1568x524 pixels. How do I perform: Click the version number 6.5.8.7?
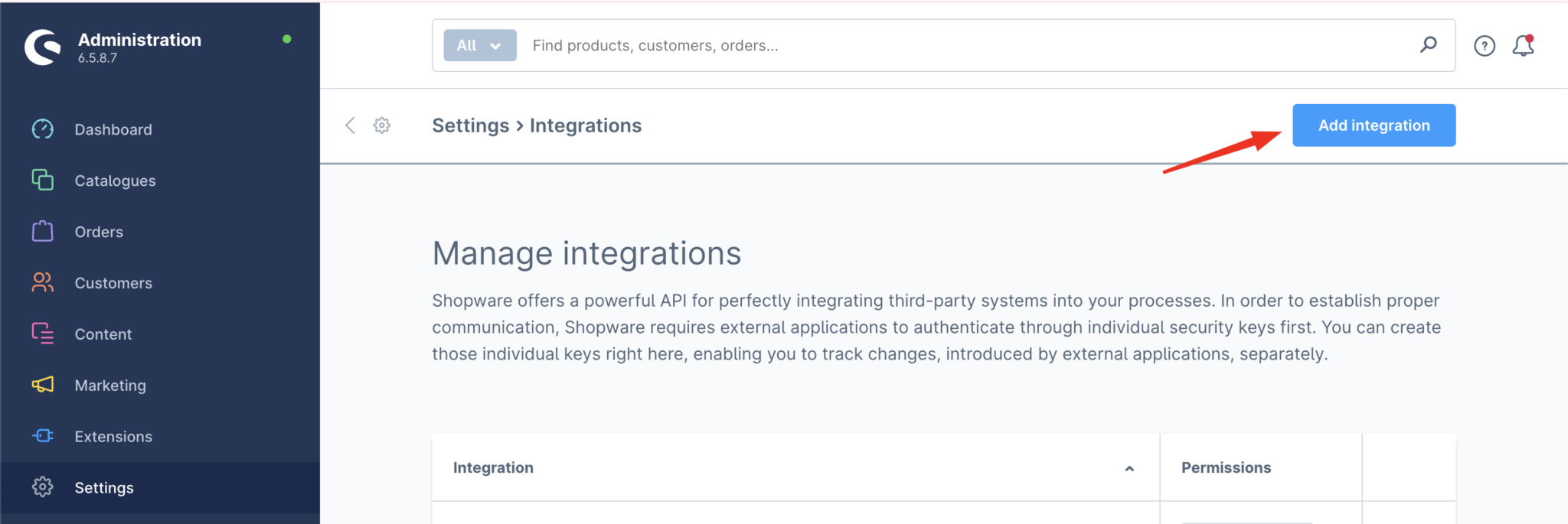pyautogui.click(x=97, y=58)
